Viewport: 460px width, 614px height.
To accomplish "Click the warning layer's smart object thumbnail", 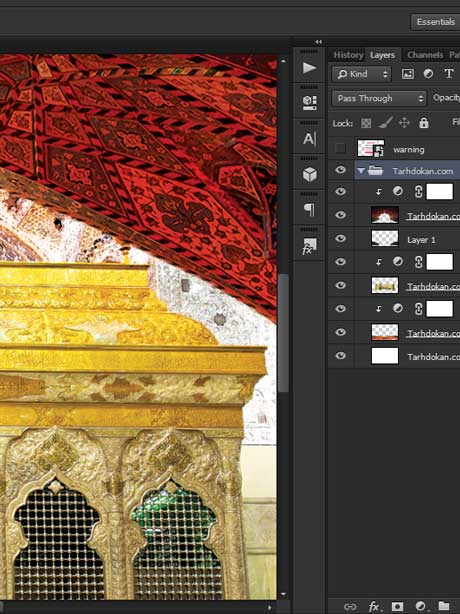I will click(x=371, y=148).
